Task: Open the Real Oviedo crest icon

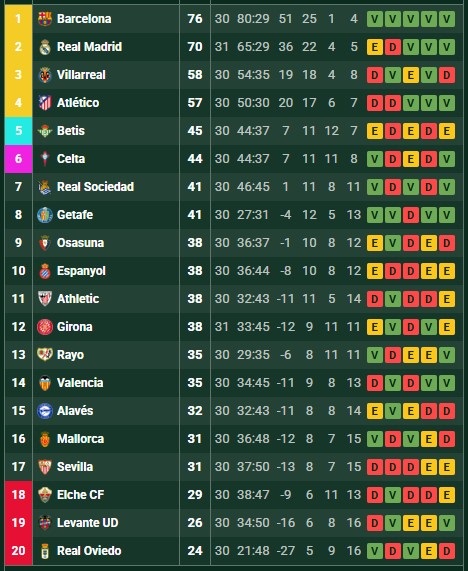Action: click(45, 551)
